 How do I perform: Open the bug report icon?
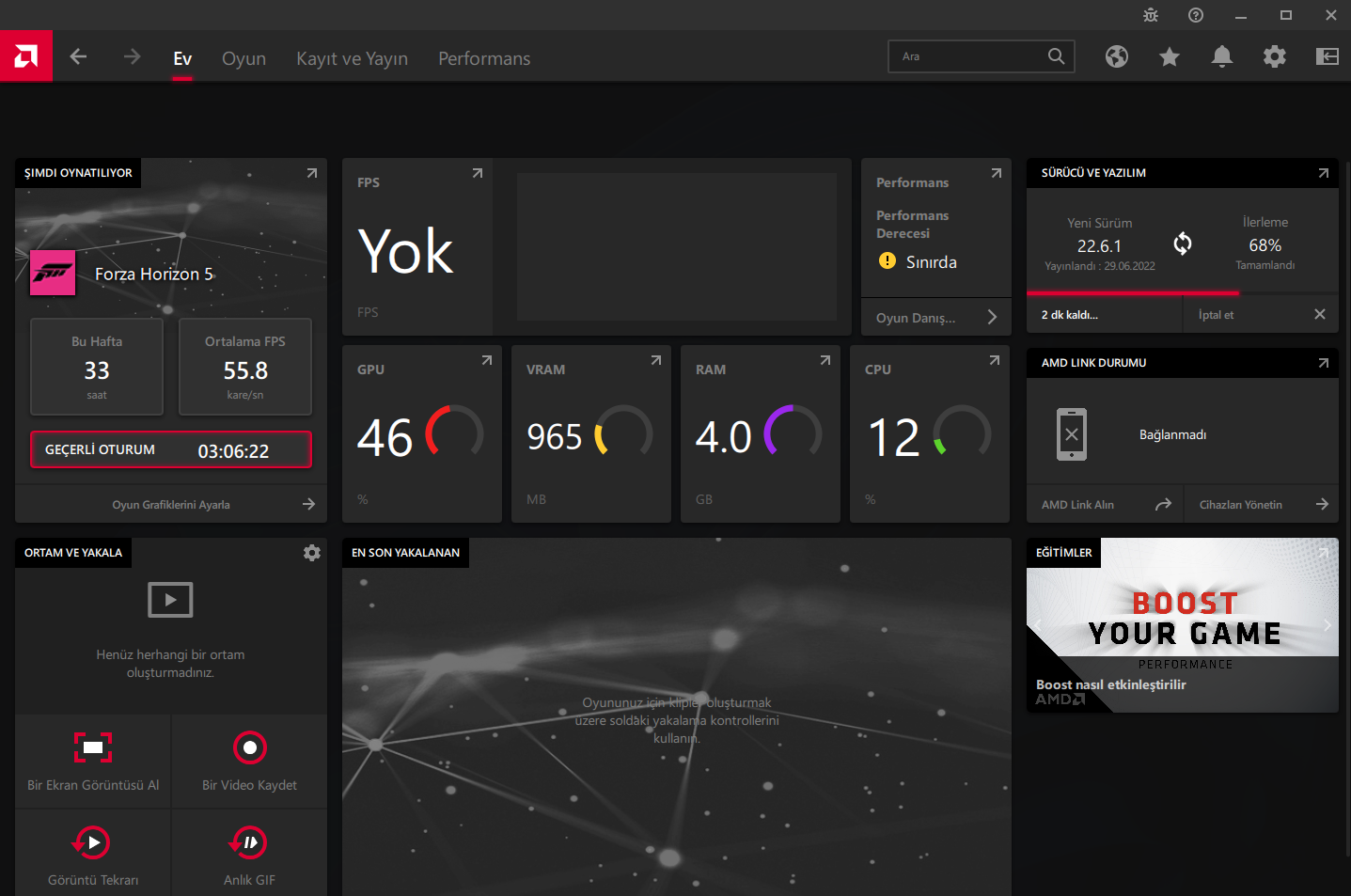point(1151,15)
